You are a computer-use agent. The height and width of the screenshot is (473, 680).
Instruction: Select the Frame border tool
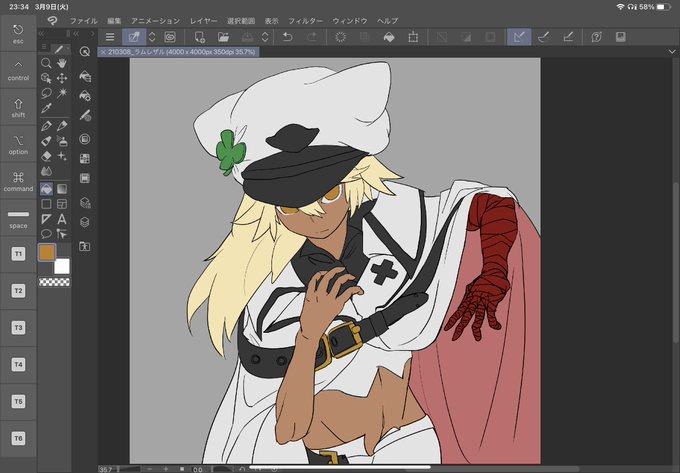click(62, 204)
